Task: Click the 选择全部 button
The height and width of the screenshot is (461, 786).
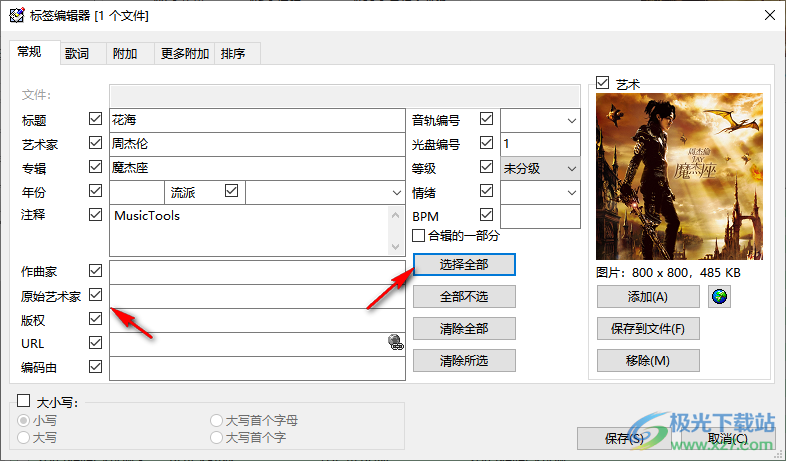Action: (464, 265)
